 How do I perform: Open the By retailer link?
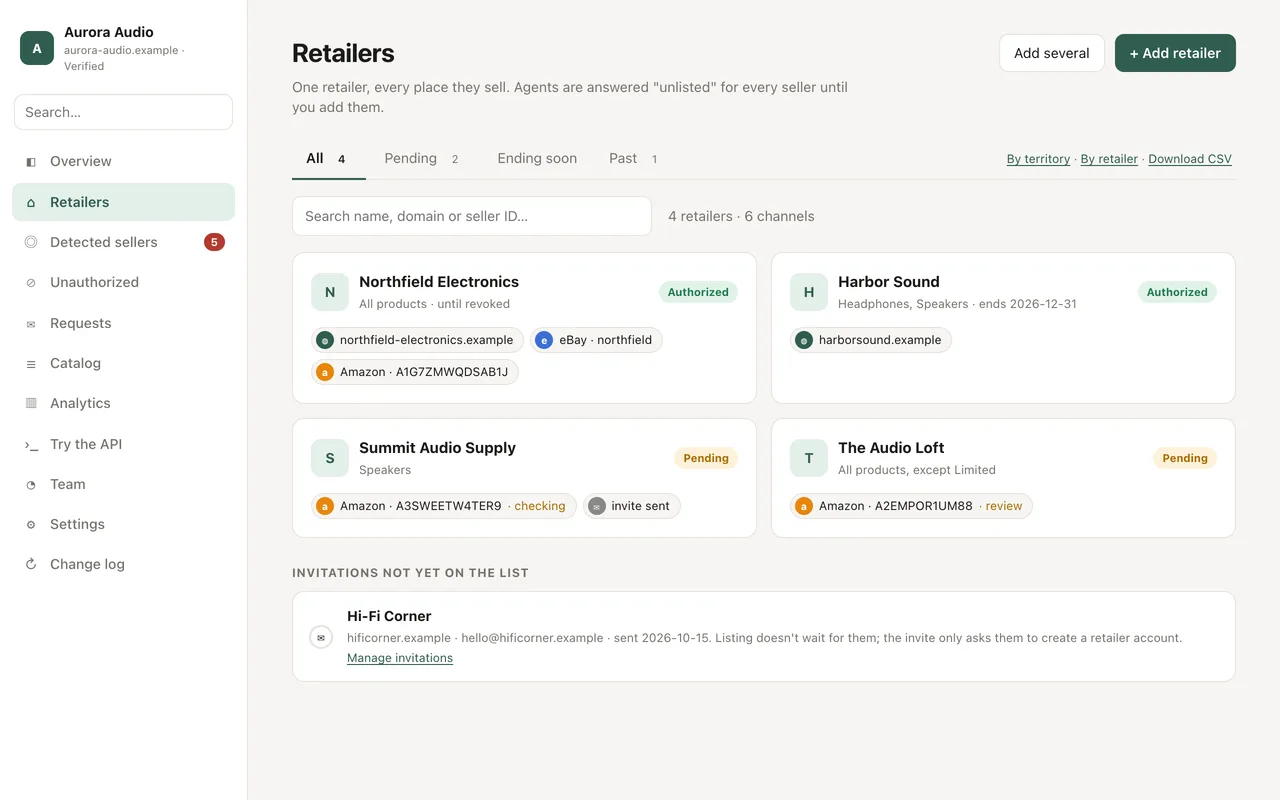pyautogui.click(x=1109, y=159)
